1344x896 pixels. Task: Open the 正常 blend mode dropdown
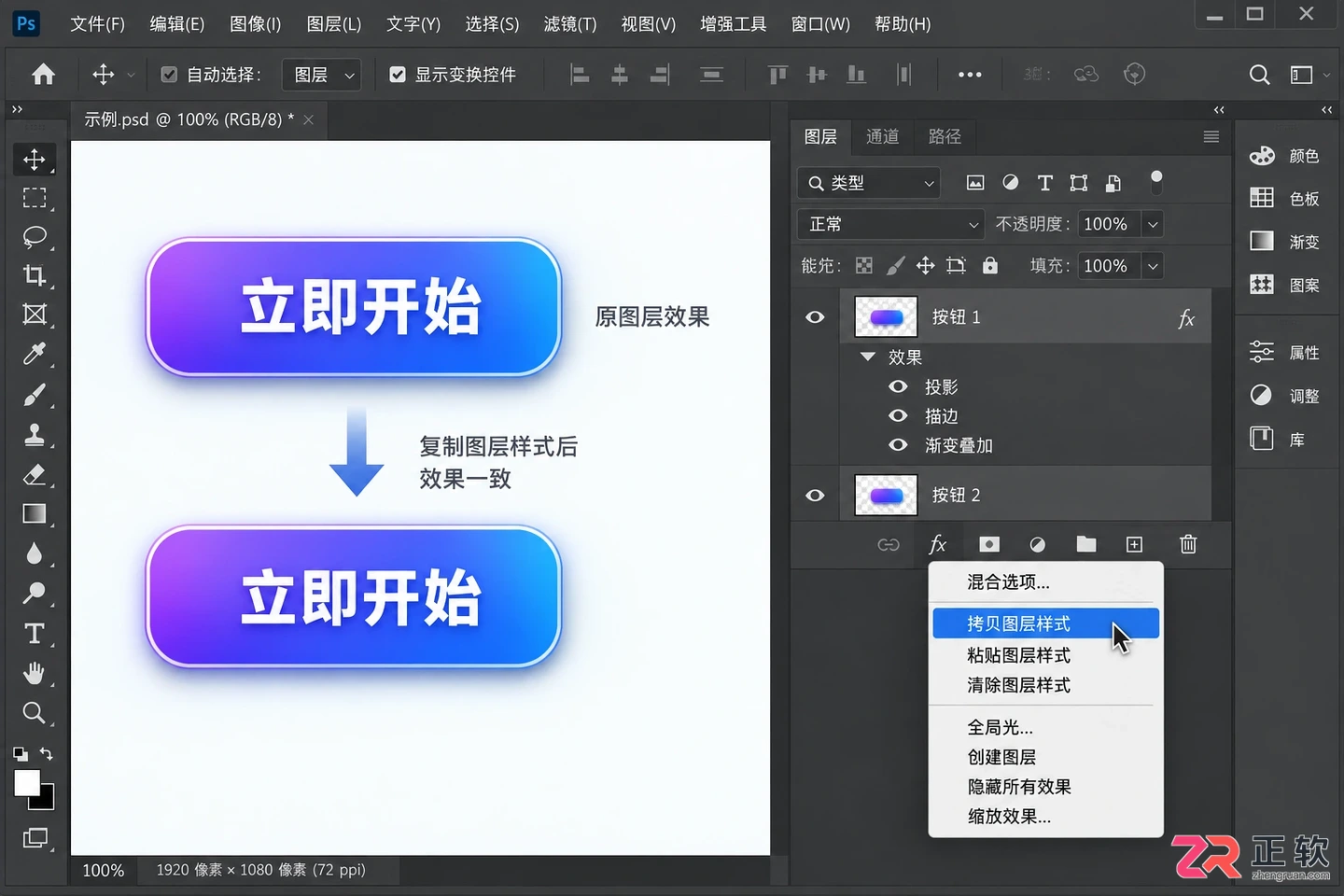pos(890,224)
